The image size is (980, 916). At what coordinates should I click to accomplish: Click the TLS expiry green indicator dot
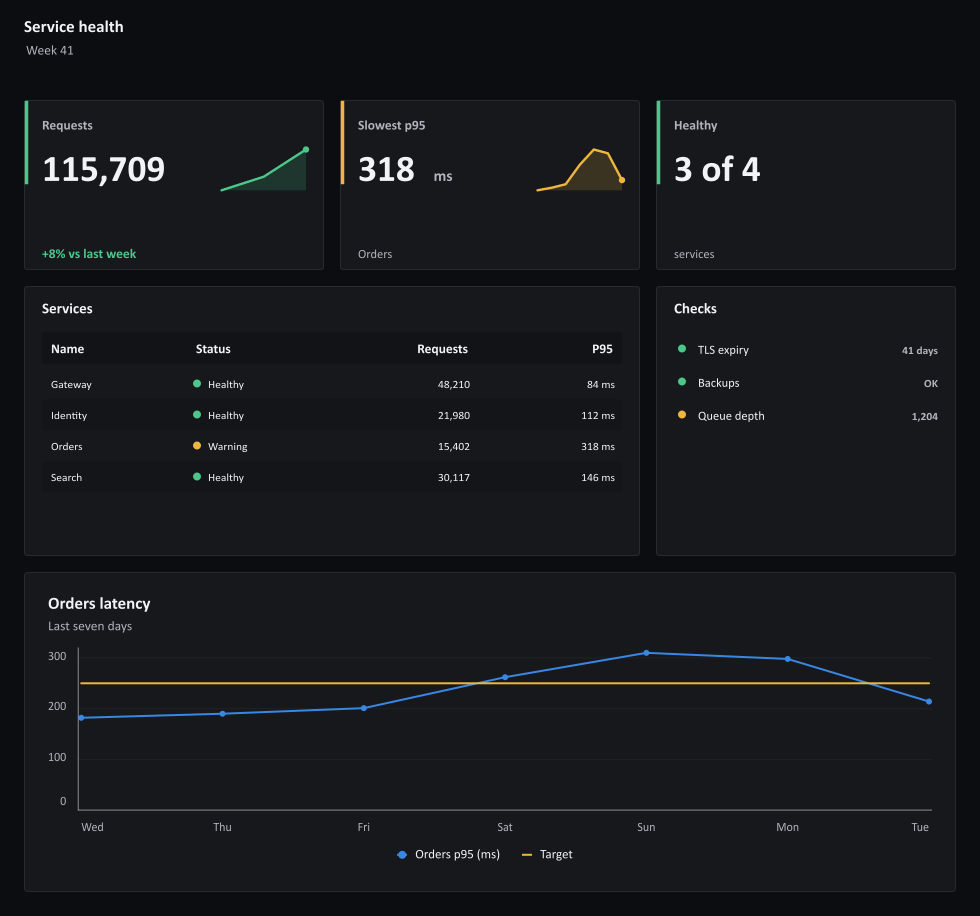tap(682, 349)
